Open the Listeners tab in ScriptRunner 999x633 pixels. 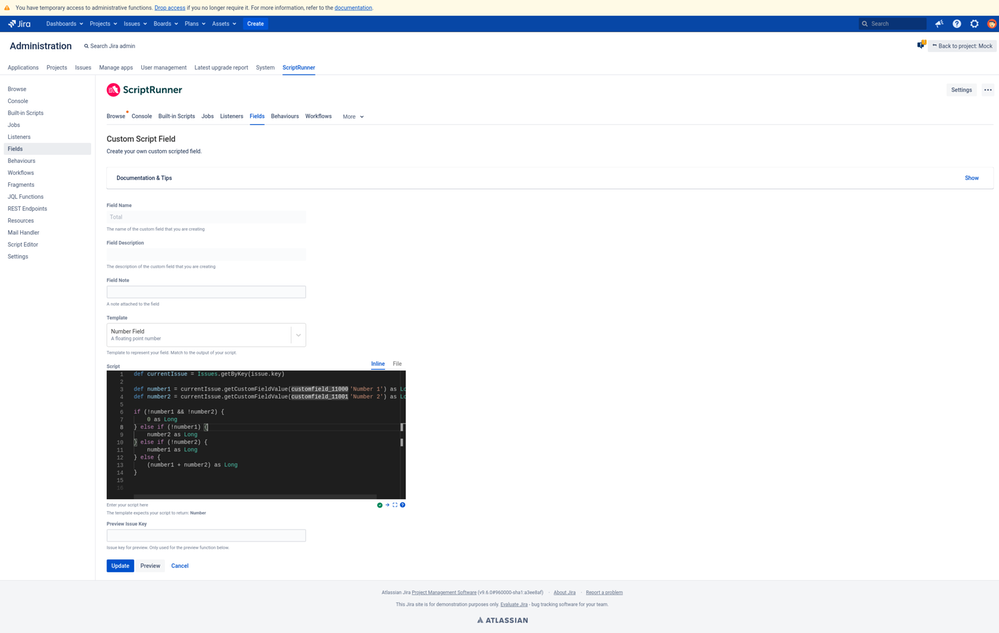point(231,117)
